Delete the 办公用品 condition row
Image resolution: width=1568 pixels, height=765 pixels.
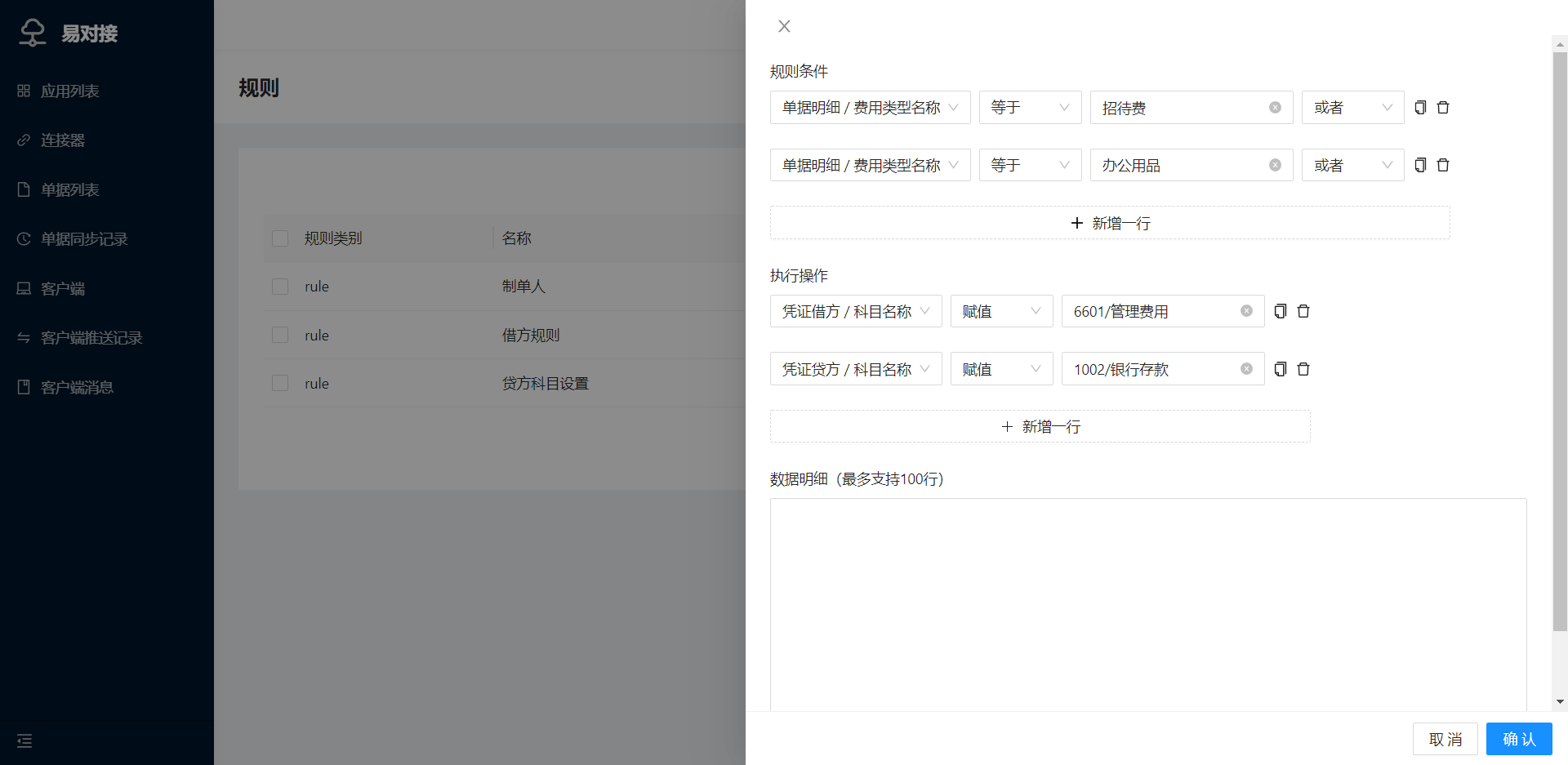tap(1443, 165)
